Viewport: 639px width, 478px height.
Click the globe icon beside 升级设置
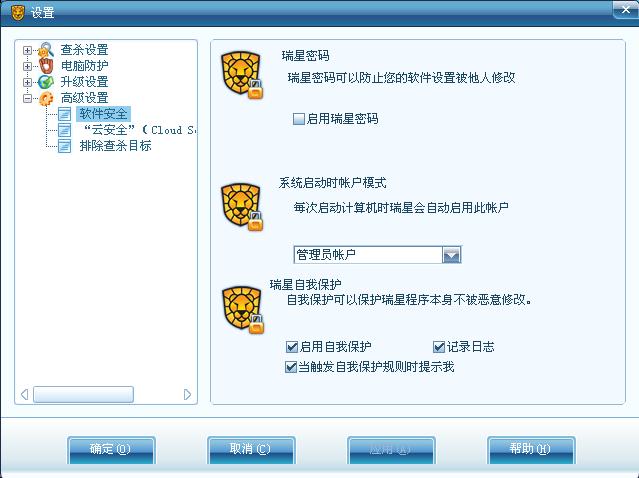[46, 82]
